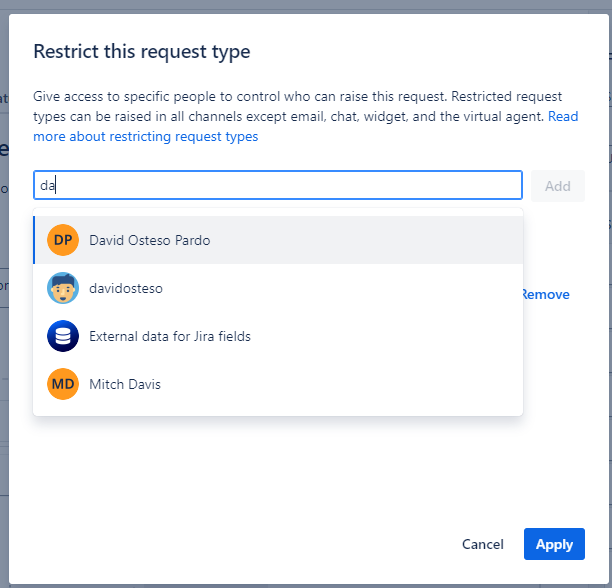
Task: Click empty dialog area left of Cancel
Action: pos(250,544)
